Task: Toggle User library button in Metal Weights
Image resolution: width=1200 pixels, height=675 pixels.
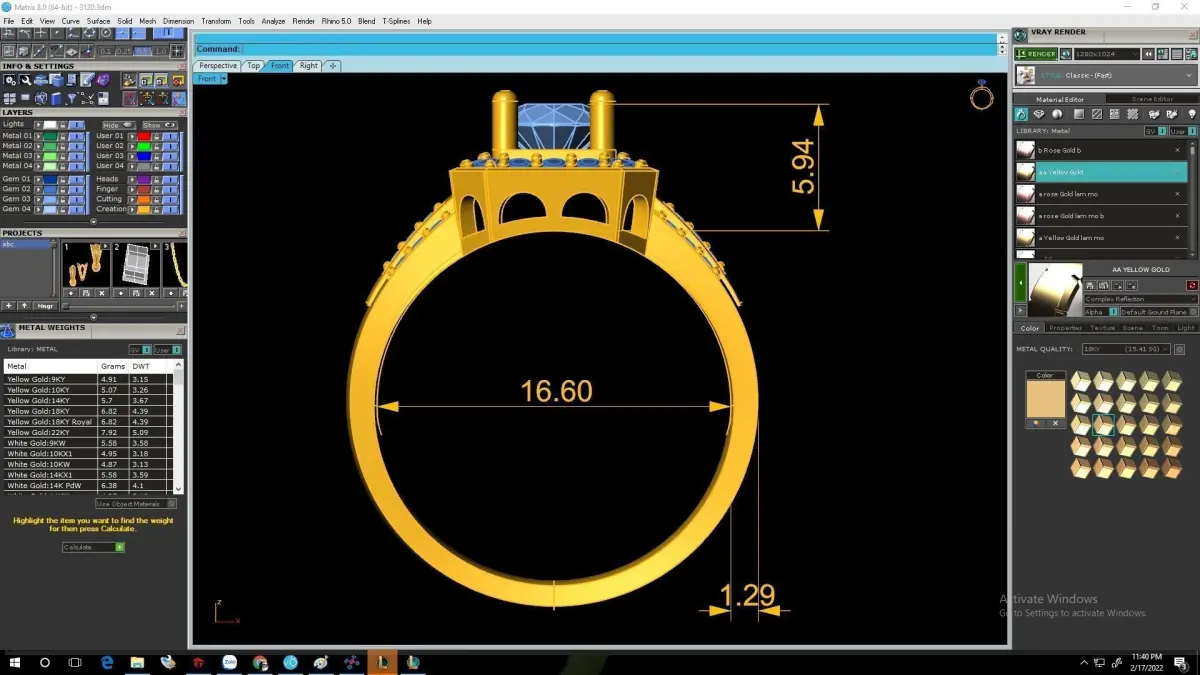Action: click(x=168, y=349)
